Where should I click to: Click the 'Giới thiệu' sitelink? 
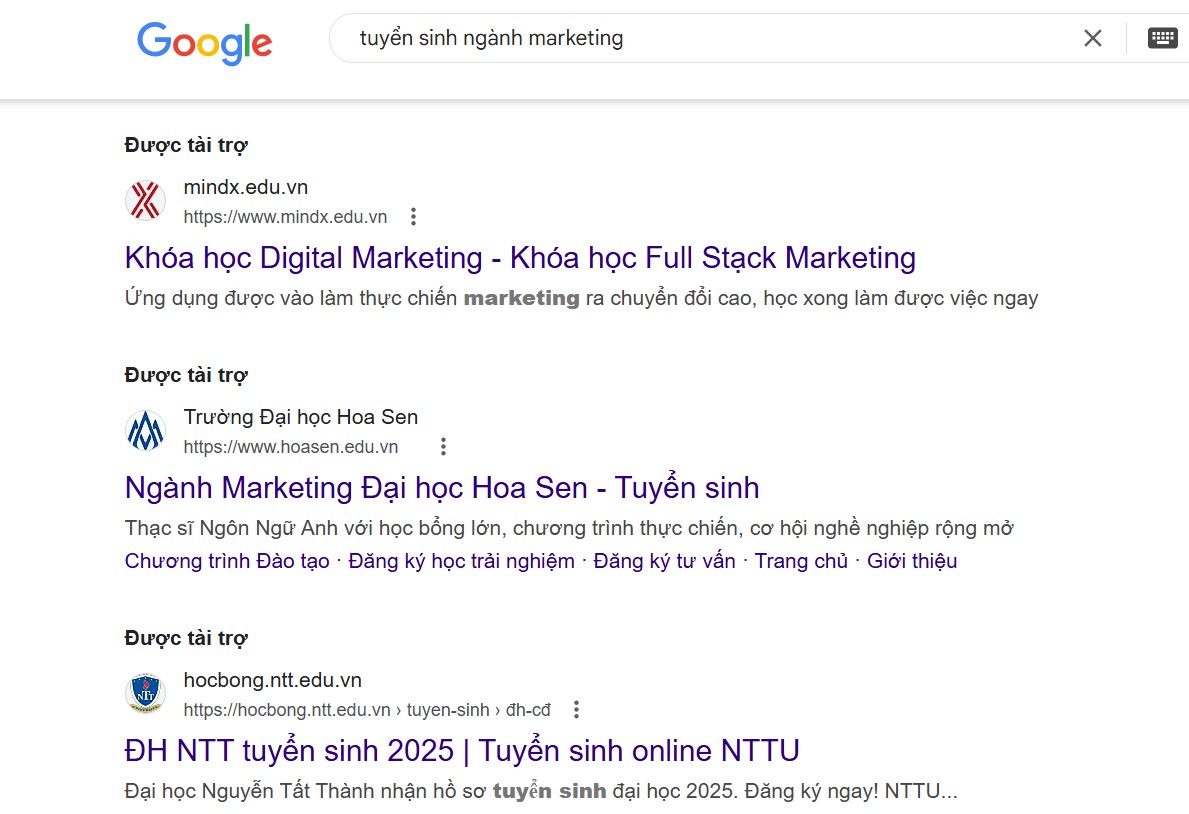[912, 561]
